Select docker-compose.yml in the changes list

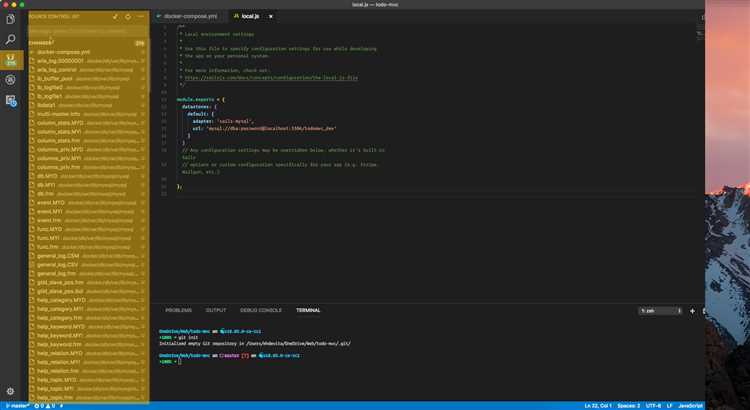coord(88,52)
